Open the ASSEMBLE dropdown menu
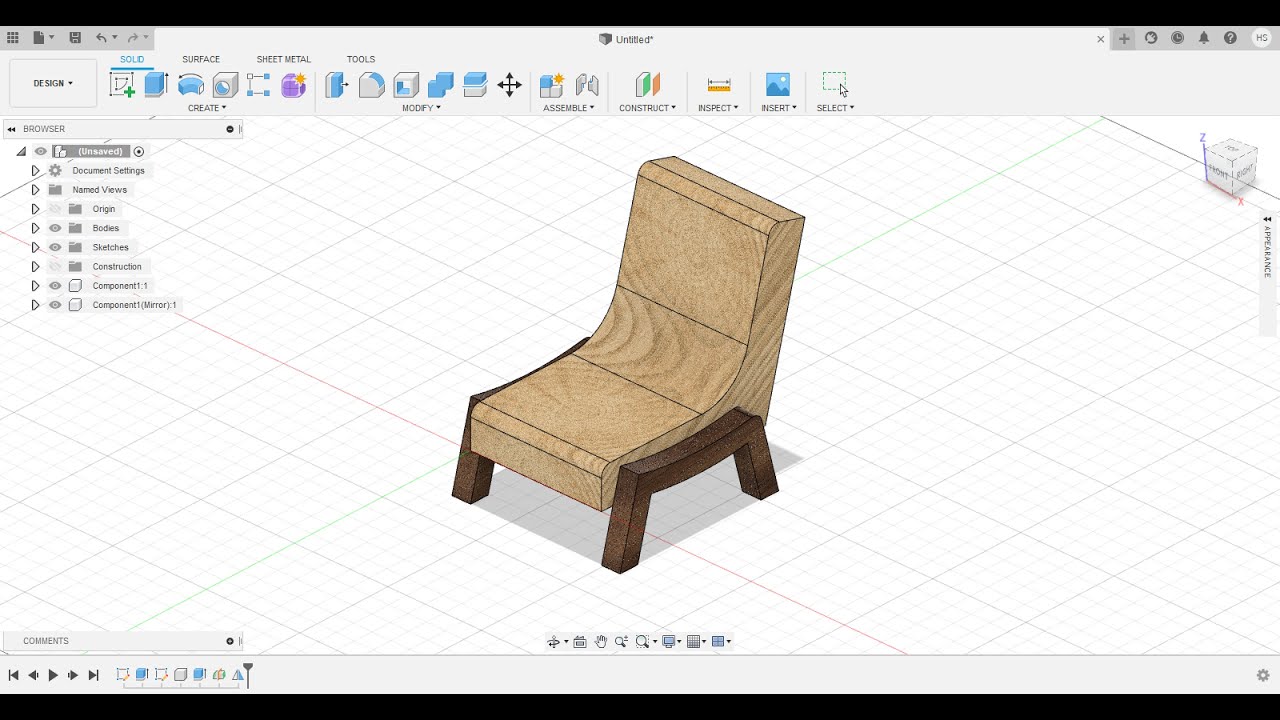The image size is (1280, 720). (x=569, y=108)
